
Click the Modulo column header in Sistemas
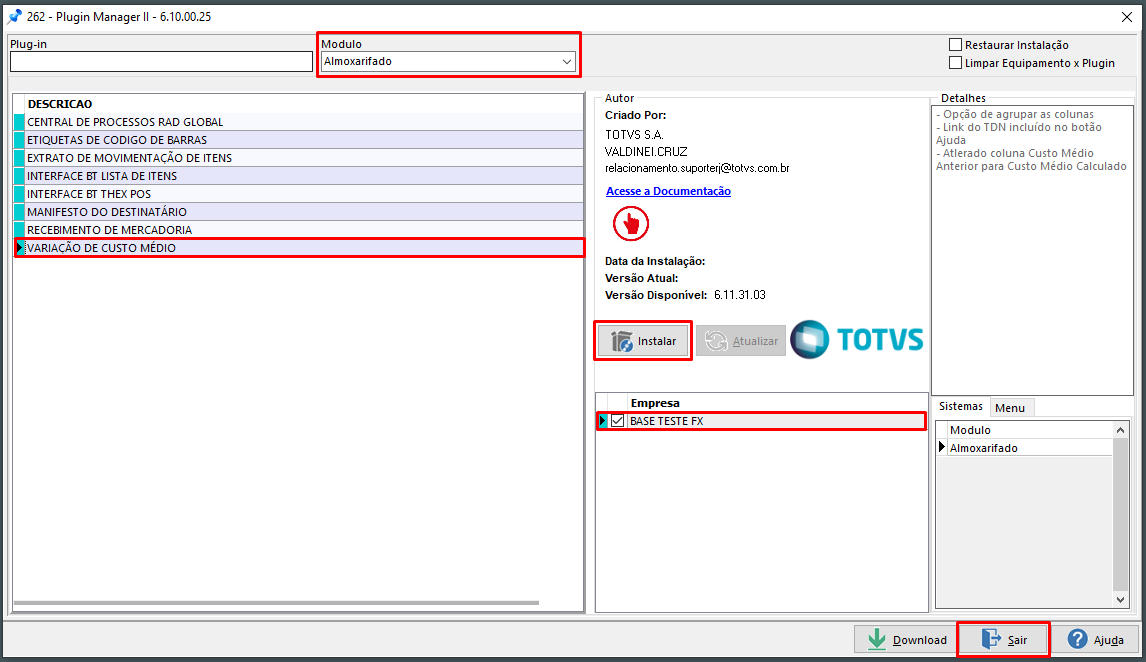[x=1029, y=430]
